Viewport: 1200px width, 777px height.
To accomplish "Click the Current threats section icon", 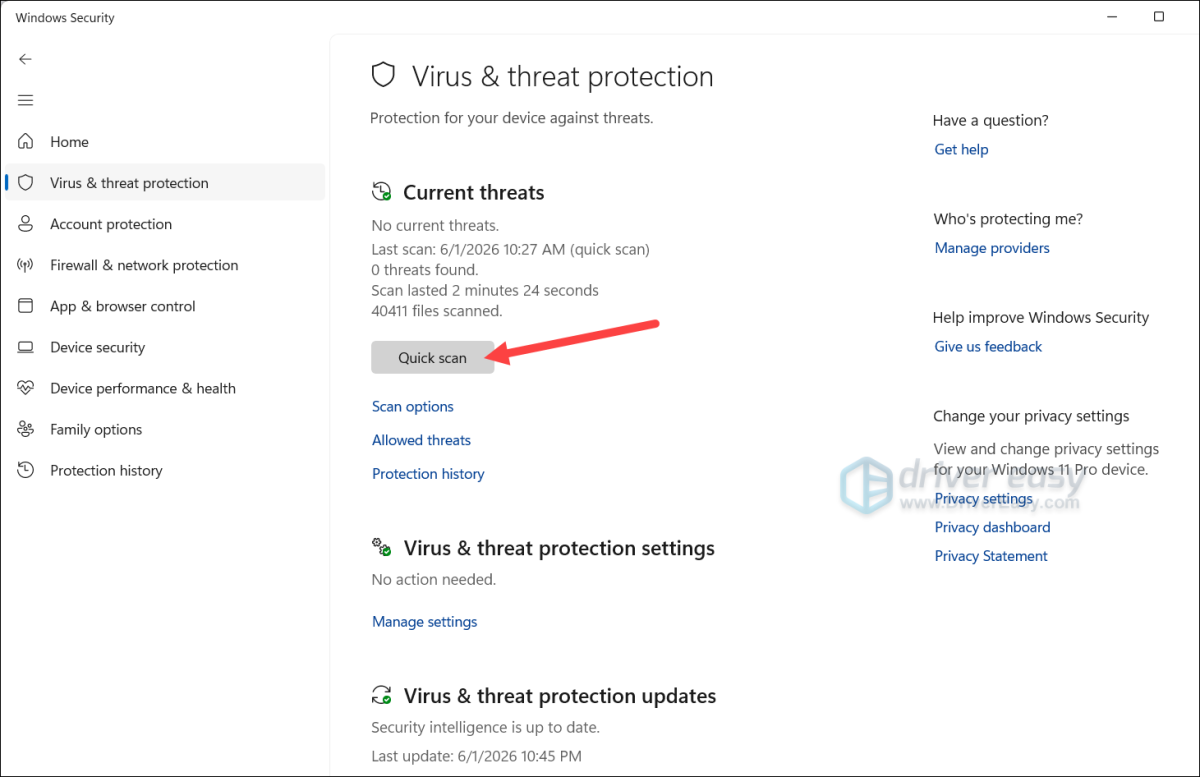I will pyautogui.click(x=381, y=192).
